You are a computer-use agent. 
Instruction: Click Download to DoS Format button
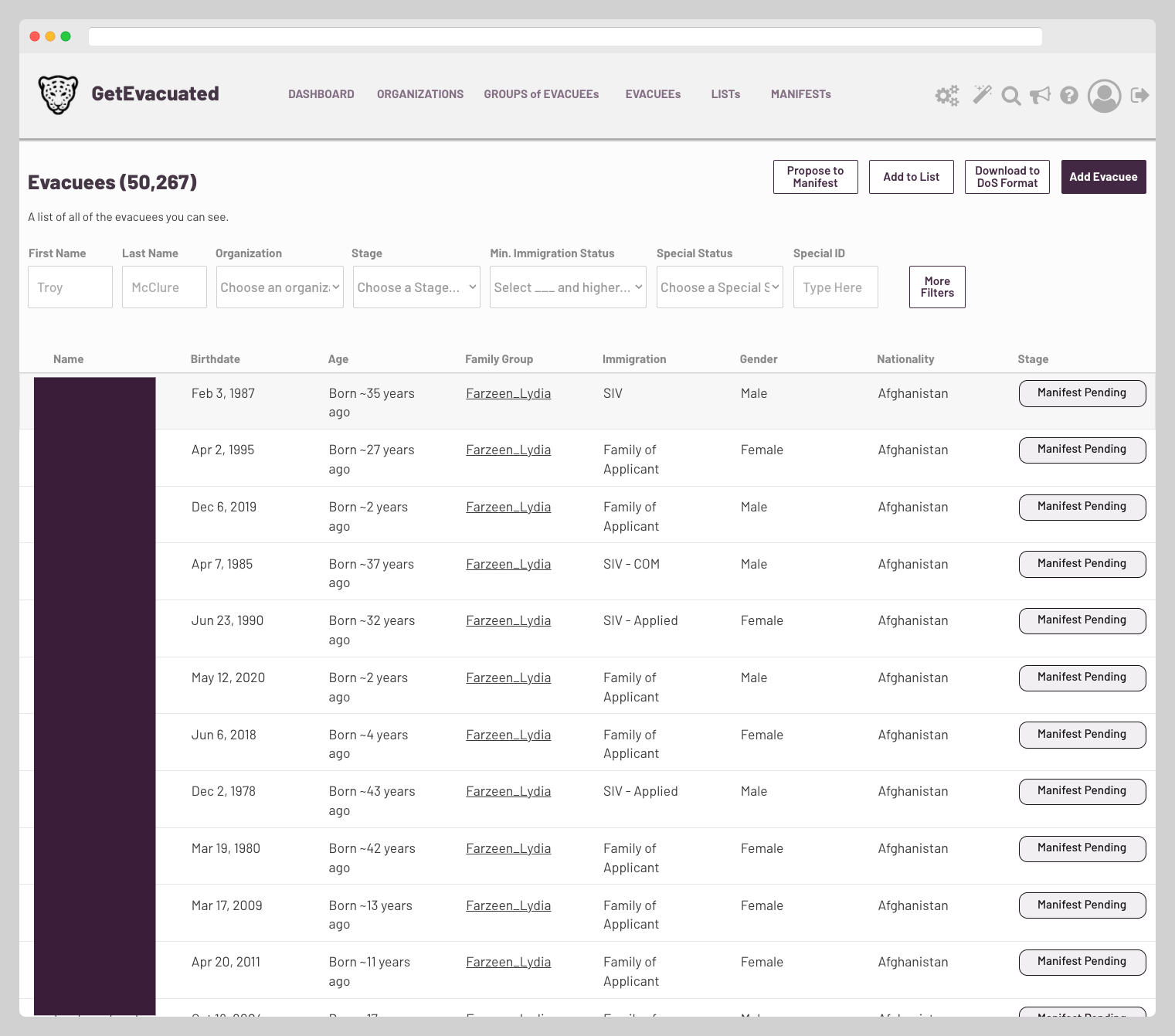pyautogui.click(x=1007, y=177)
